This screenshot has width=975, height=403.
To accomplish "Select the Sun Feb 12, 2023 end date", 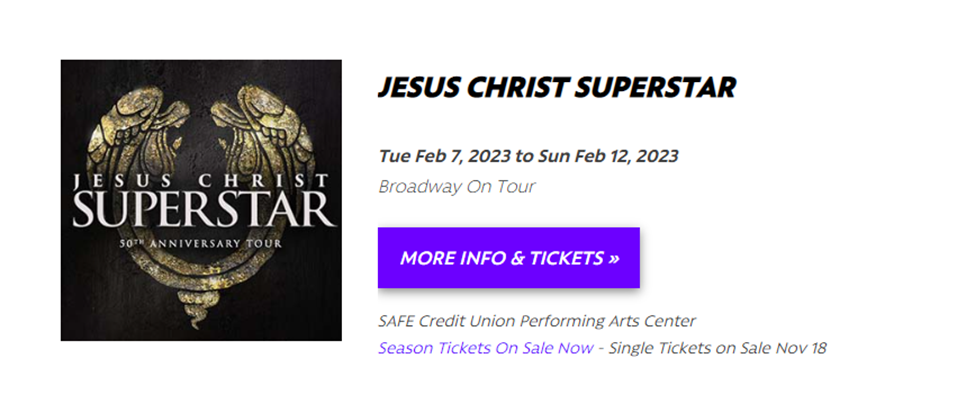I will 608,156.
